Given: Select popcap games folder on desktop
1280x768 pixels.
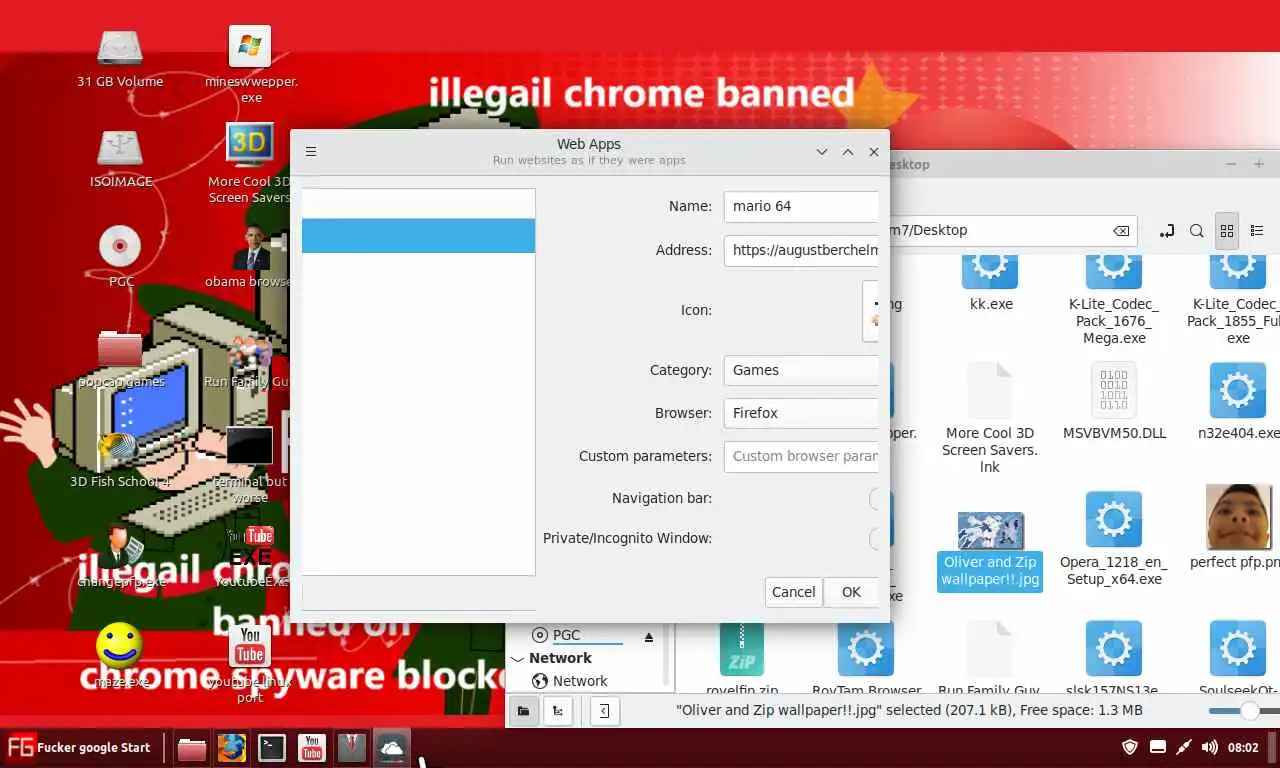Looking at the screenshot, I should coord(120,358).
